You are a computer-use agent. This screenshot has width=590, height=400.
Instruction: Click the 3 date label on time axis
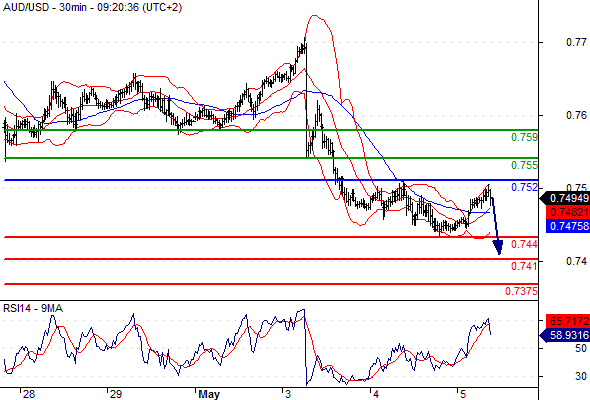288,394
